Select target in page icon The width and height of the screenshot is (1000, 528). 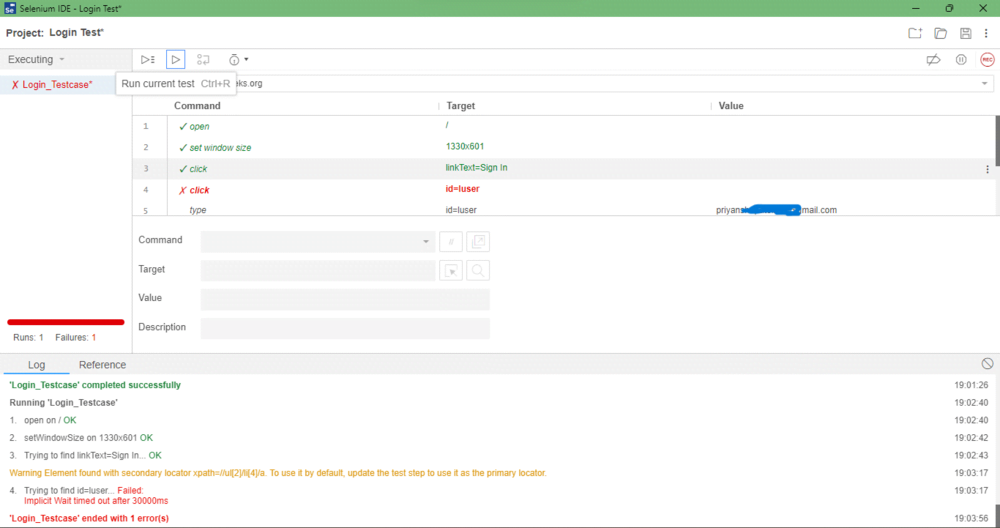(x=451, y=270)
